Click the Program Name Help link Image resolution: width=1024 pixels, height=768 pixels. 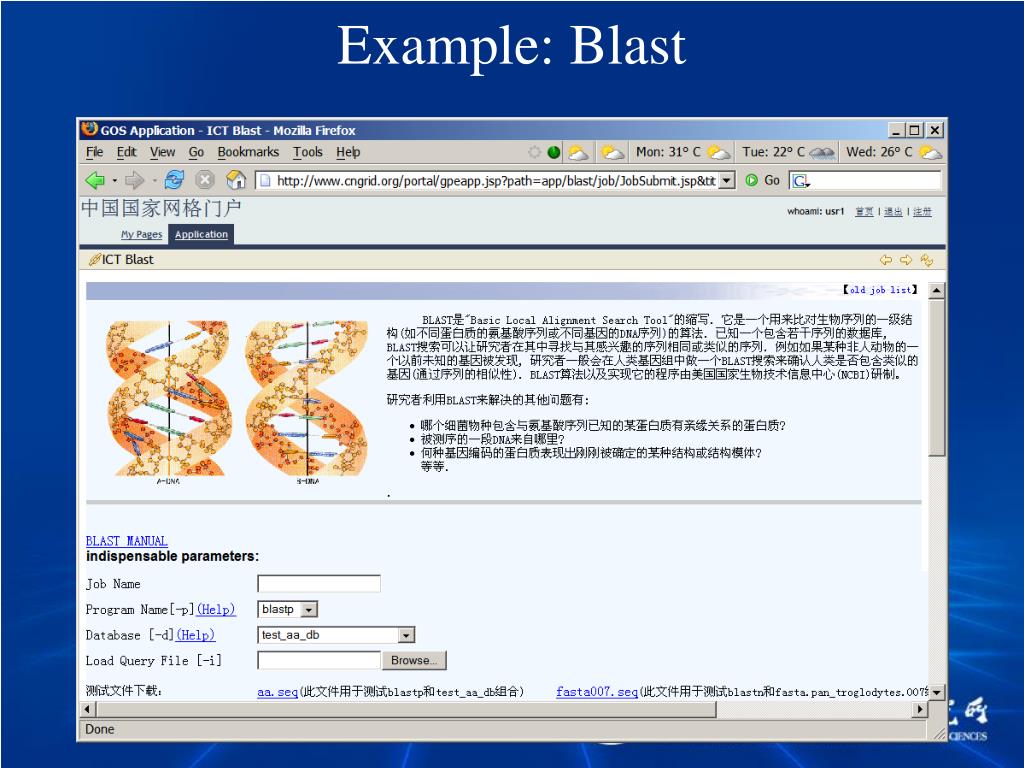[x=216, y=609]
